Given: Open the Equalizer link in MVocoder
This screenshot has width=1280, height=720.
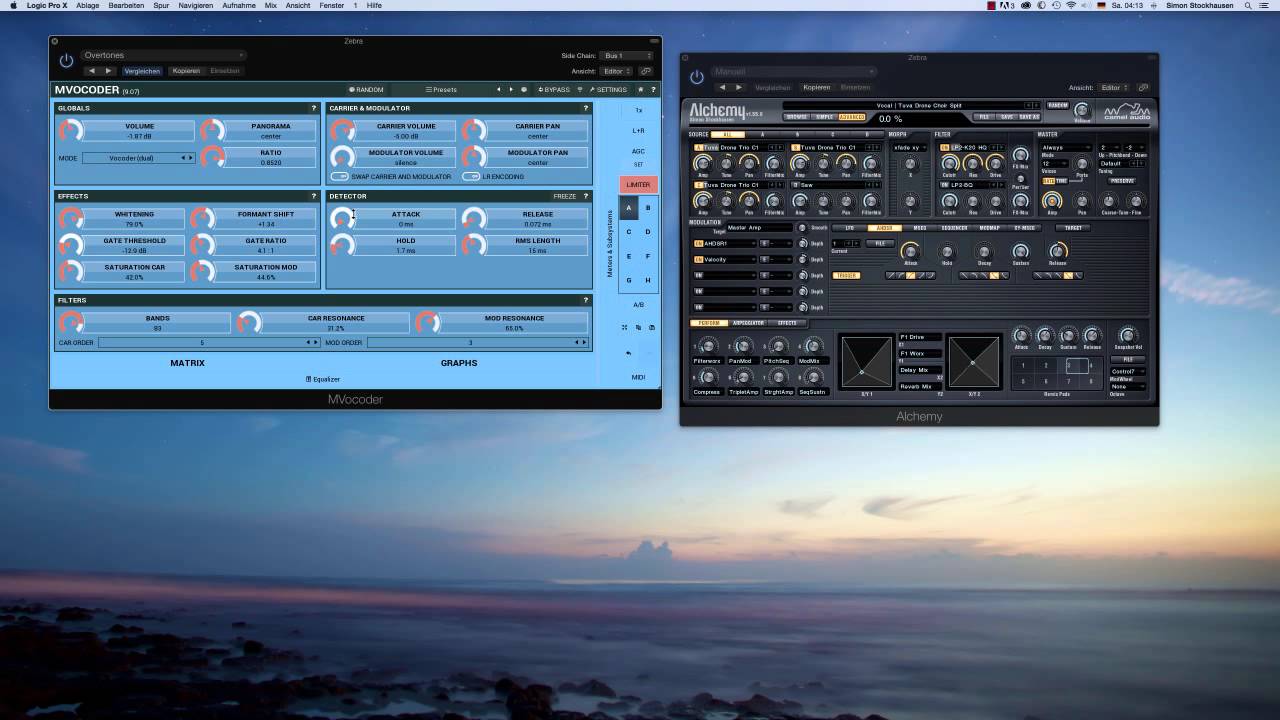Looking at the screenshot, I should 323,379.
